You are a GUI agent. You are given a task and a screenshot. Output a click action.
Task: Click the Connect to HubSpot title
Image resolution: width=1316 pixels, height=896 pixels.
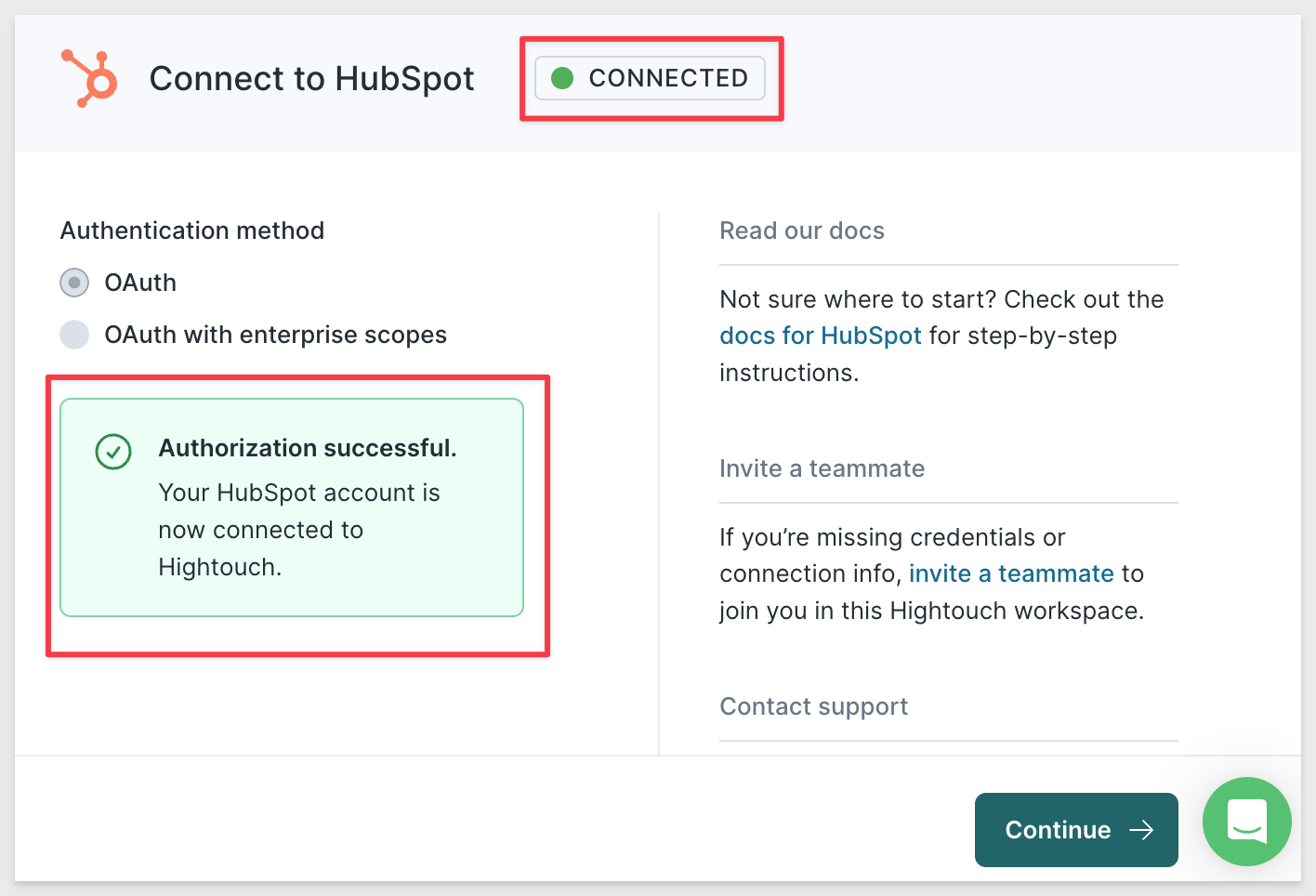(312, 79)
